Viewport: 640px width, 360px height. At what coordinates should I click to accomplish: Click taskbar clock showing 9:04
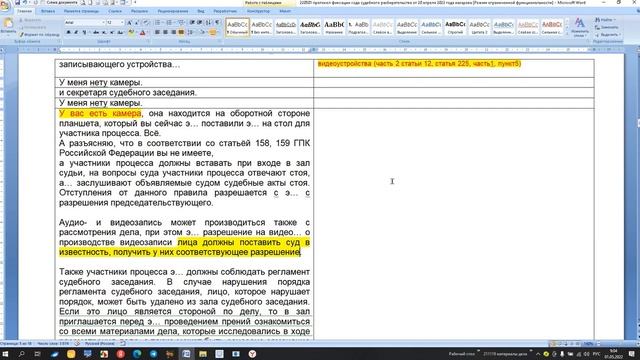(x=613, y=354)
